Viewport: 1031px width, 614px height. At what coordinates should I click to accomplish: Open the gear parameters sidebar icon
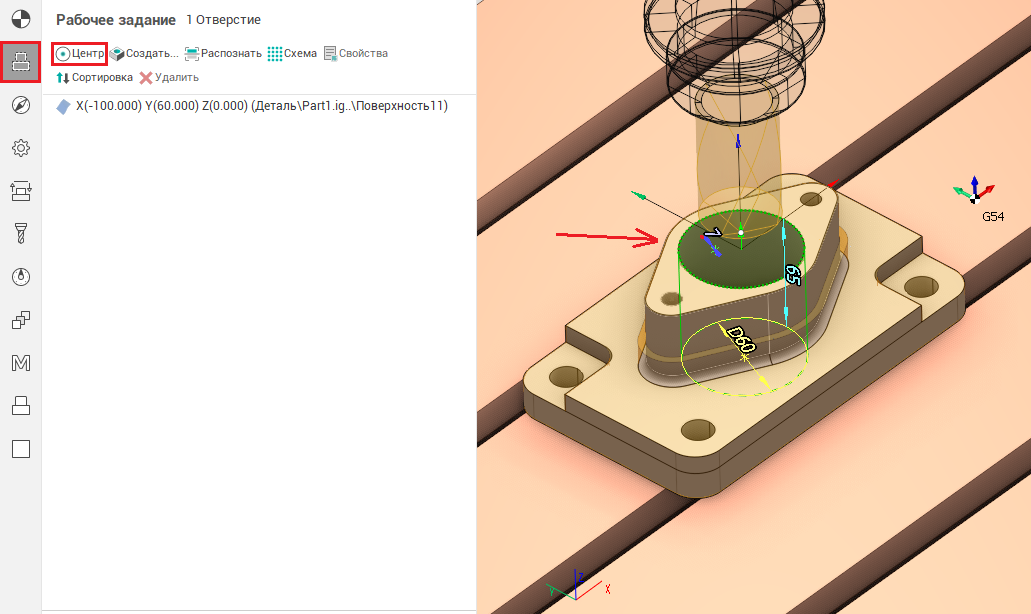(x=20, y=148)
